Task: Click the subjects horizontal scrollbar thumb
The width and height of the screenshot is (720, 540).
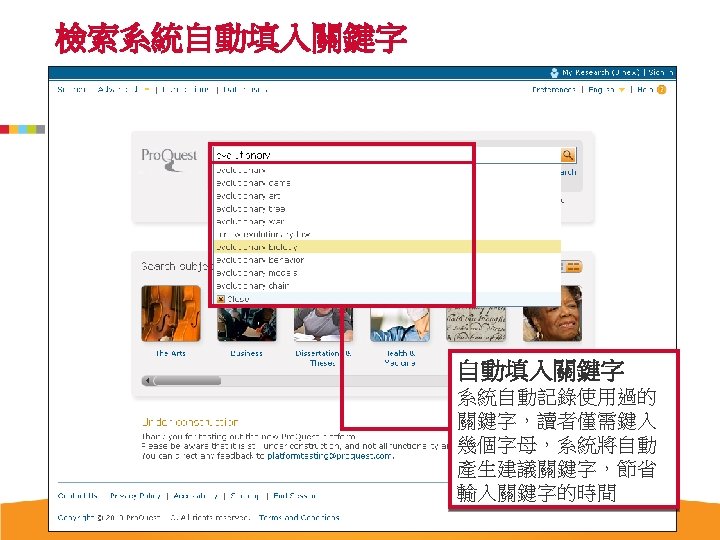Action: point(187,381)
